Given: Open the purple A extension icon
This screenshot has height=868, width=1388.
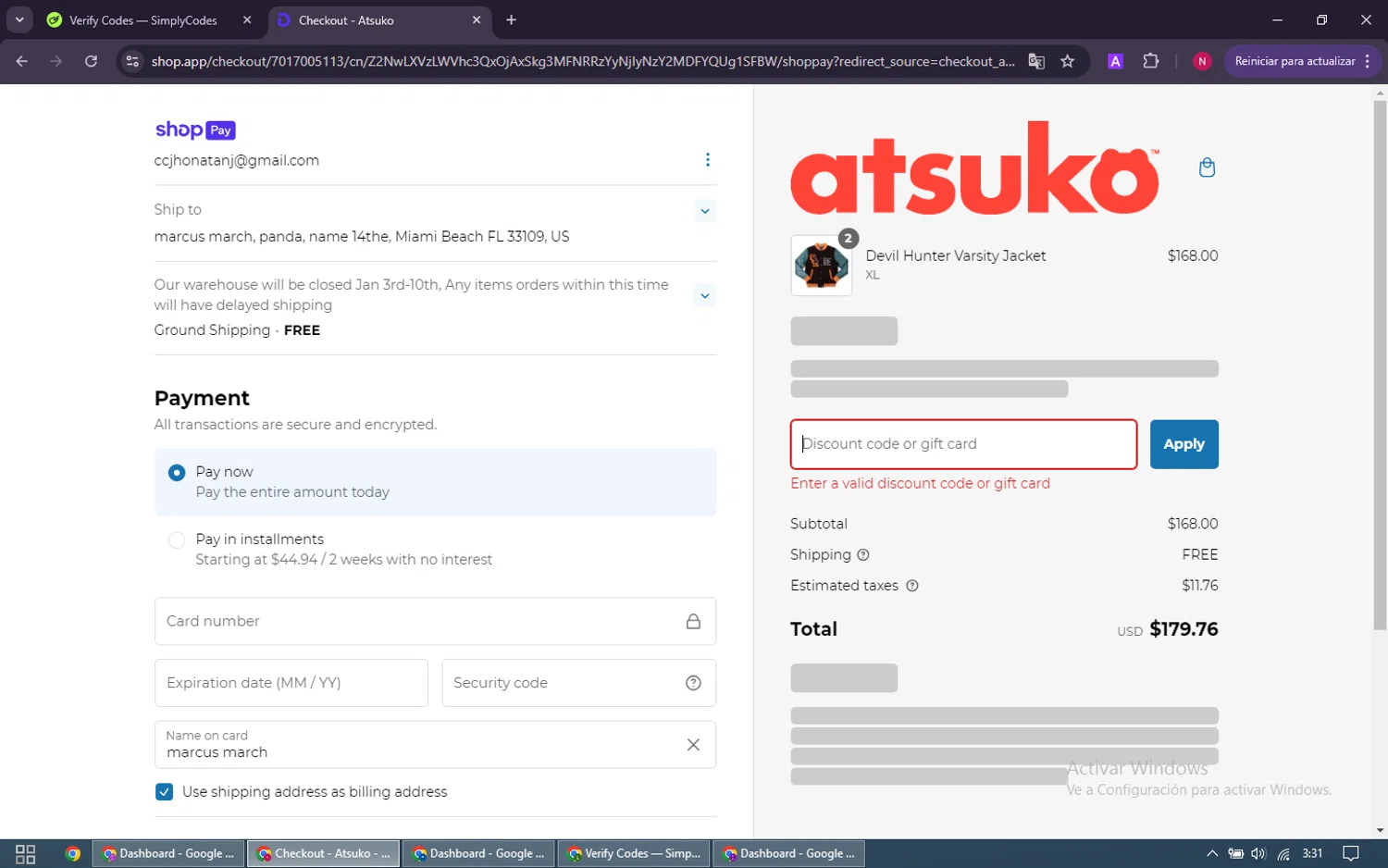Looking at the screenshot, I should (1115, 61).
